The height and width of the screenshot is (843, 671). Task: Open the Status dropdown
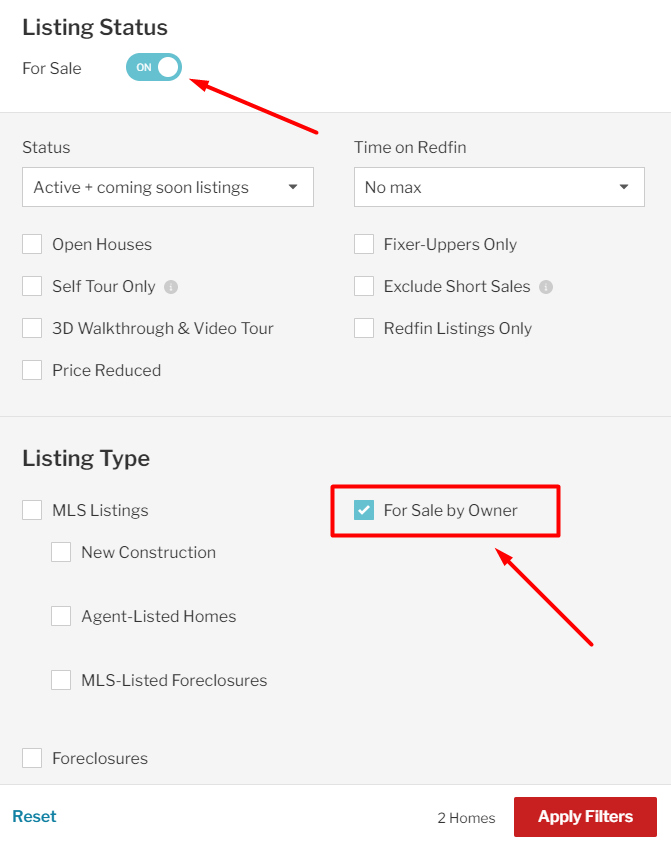pos(168,187)
